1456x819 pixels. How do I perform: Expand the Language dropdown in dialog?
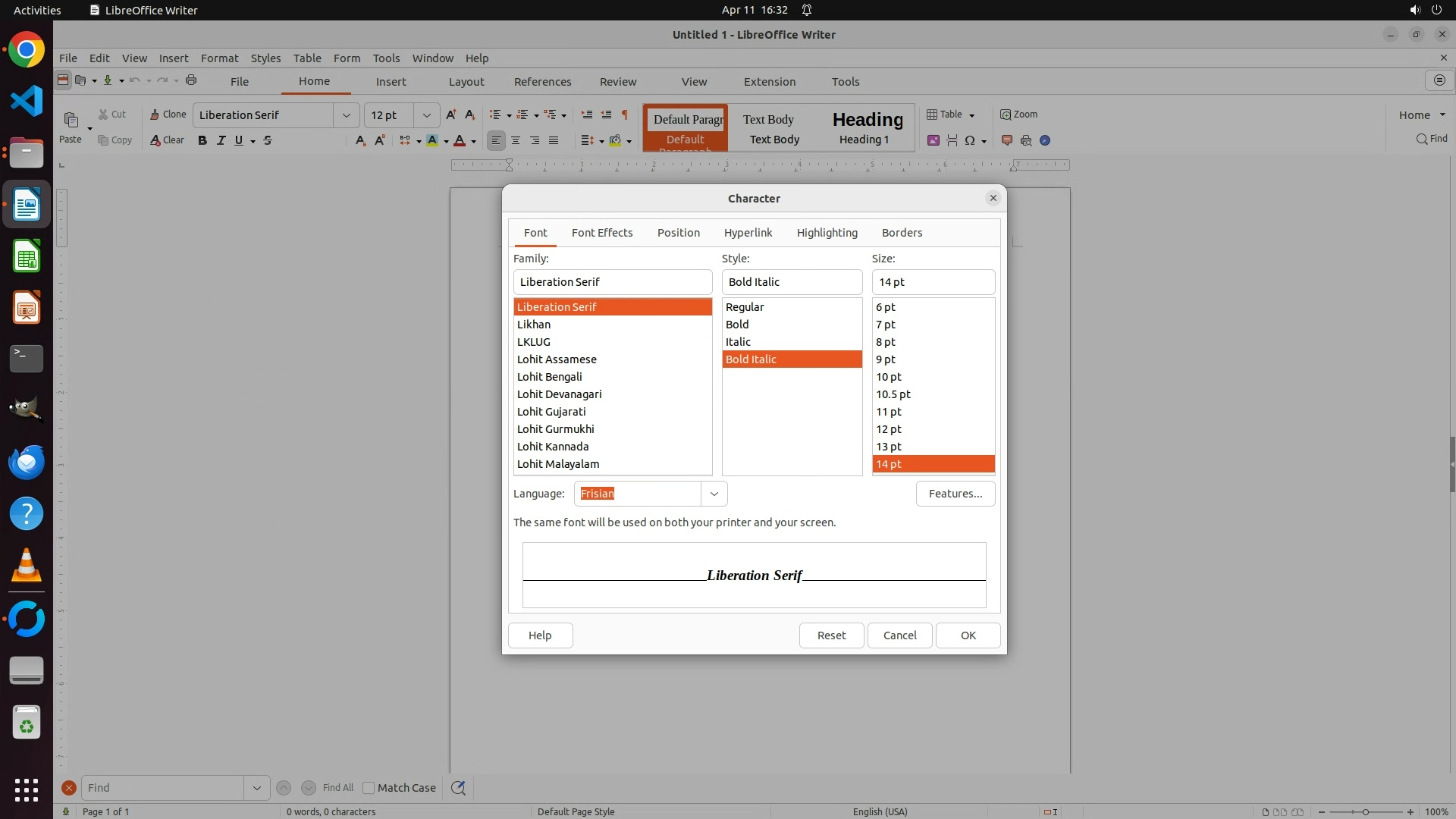point(714,494)
